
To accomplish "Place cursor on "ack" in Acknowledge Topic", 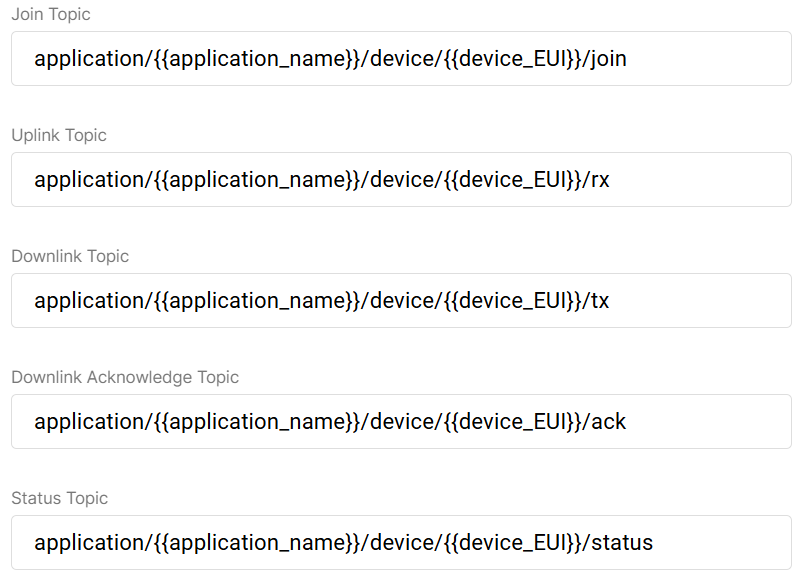I will (609, 421).
